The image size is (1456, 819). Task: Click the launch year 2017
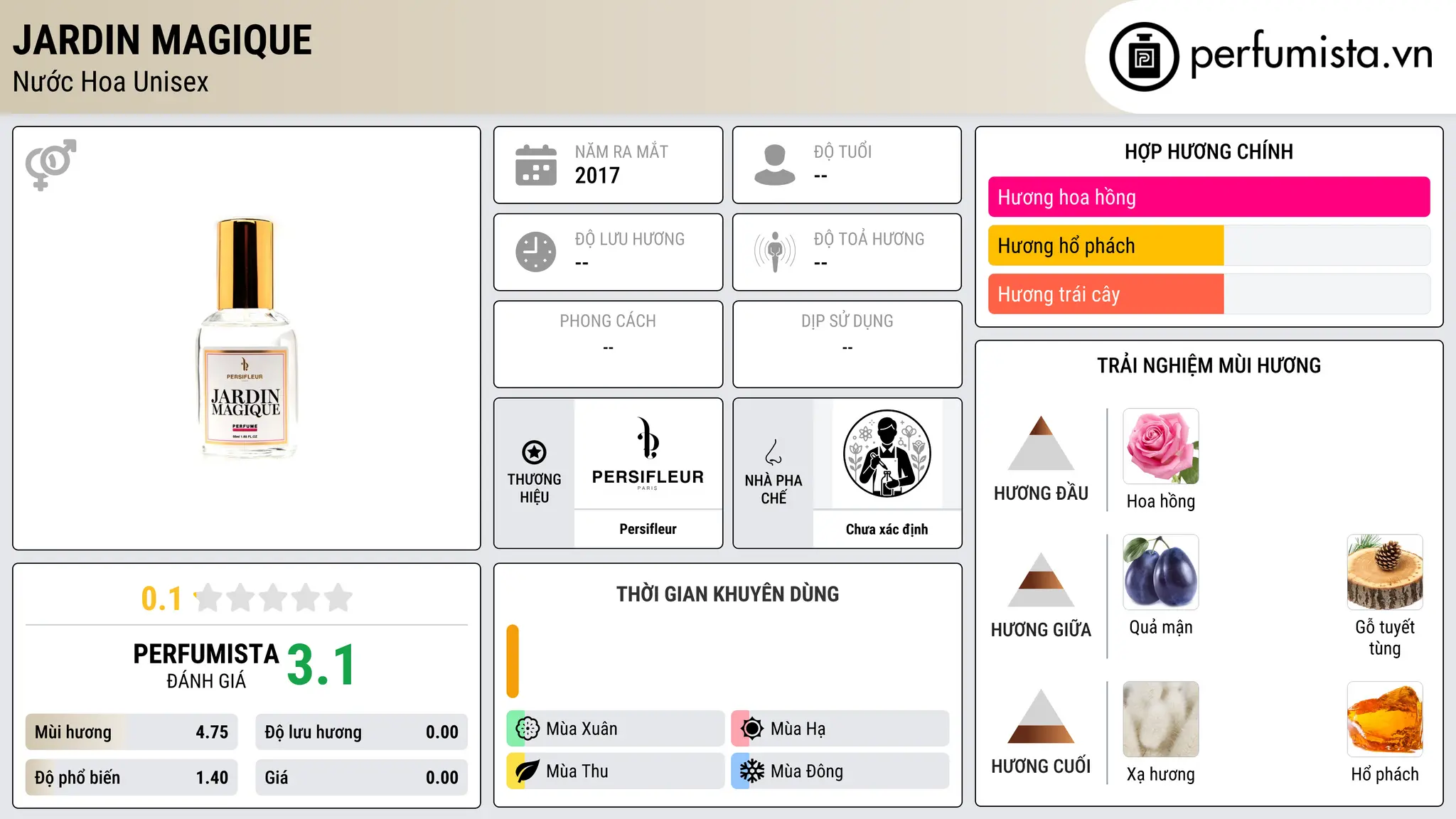click(x=597, y=176)
